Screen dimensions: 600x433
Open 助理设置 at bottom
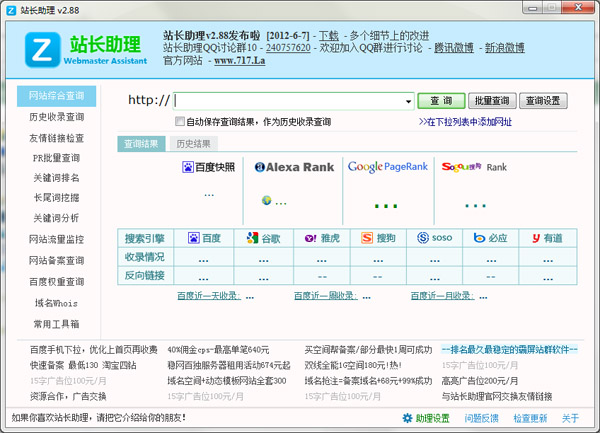tap(433, 418)
